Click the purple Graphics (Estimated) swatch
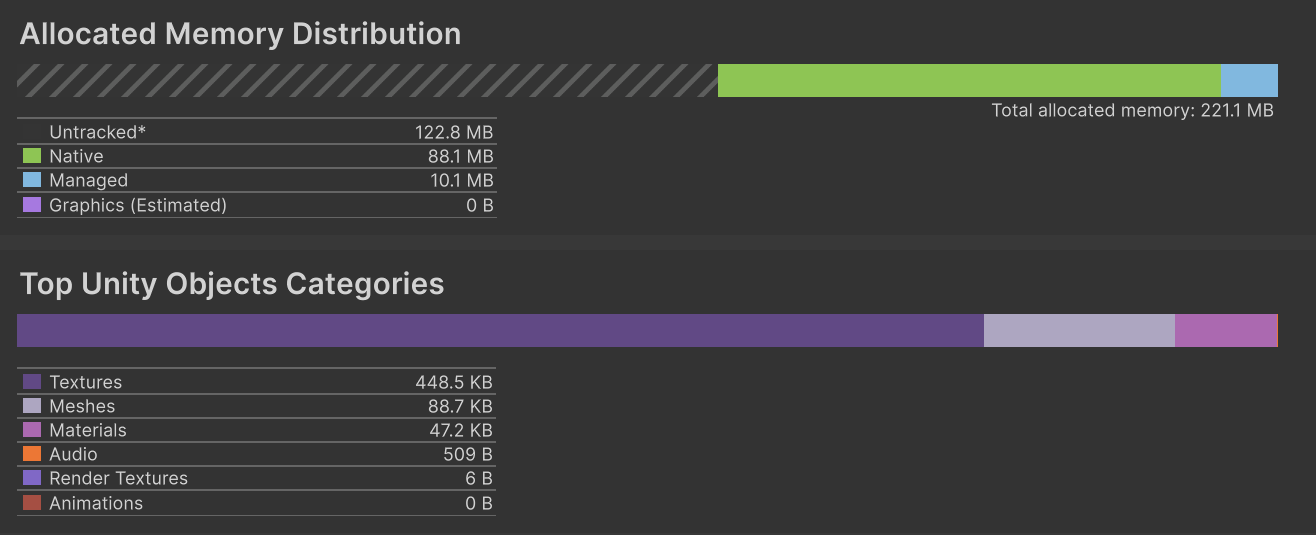Screen dimensions: 1316x535 click(x=32, y=205)
